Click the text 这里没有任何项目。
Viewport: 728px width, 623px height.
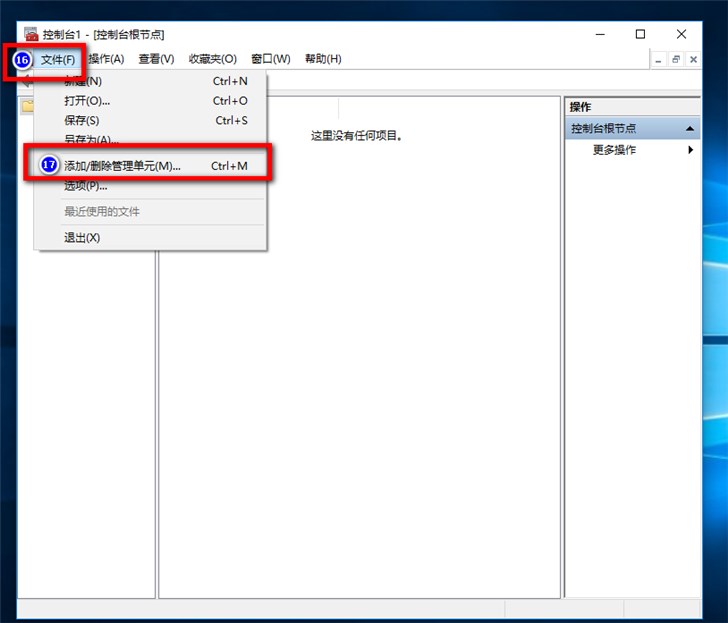click(357, 136)
